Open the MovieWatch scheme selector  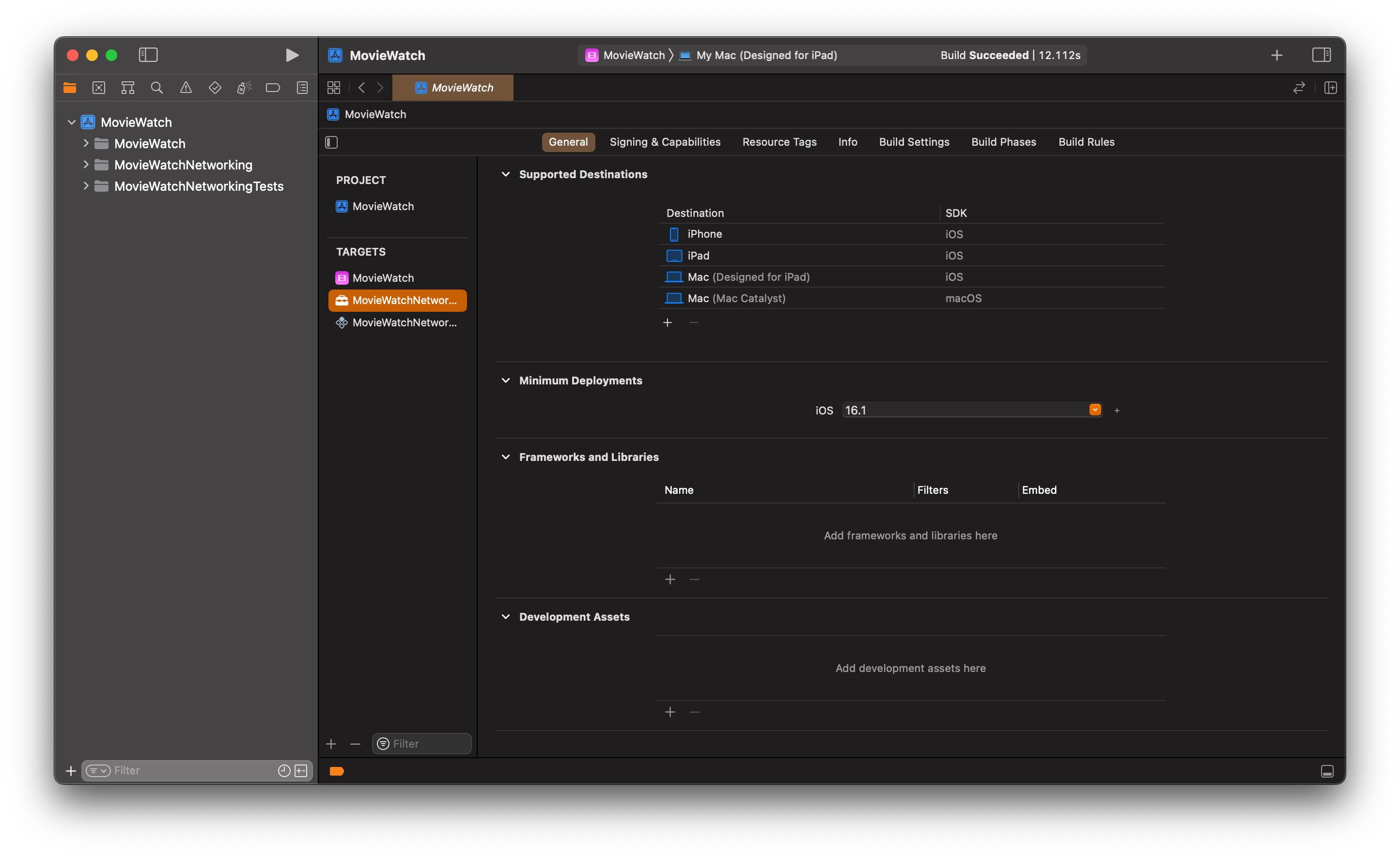coord(625,55)
